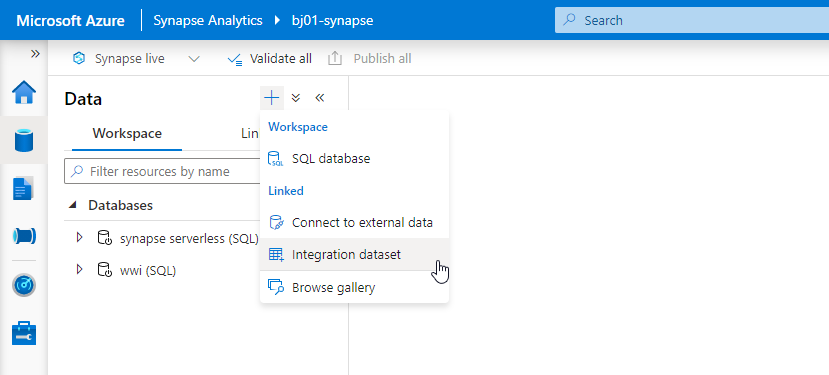
Task: Click the Validate all button
Action: click(269, 59)
